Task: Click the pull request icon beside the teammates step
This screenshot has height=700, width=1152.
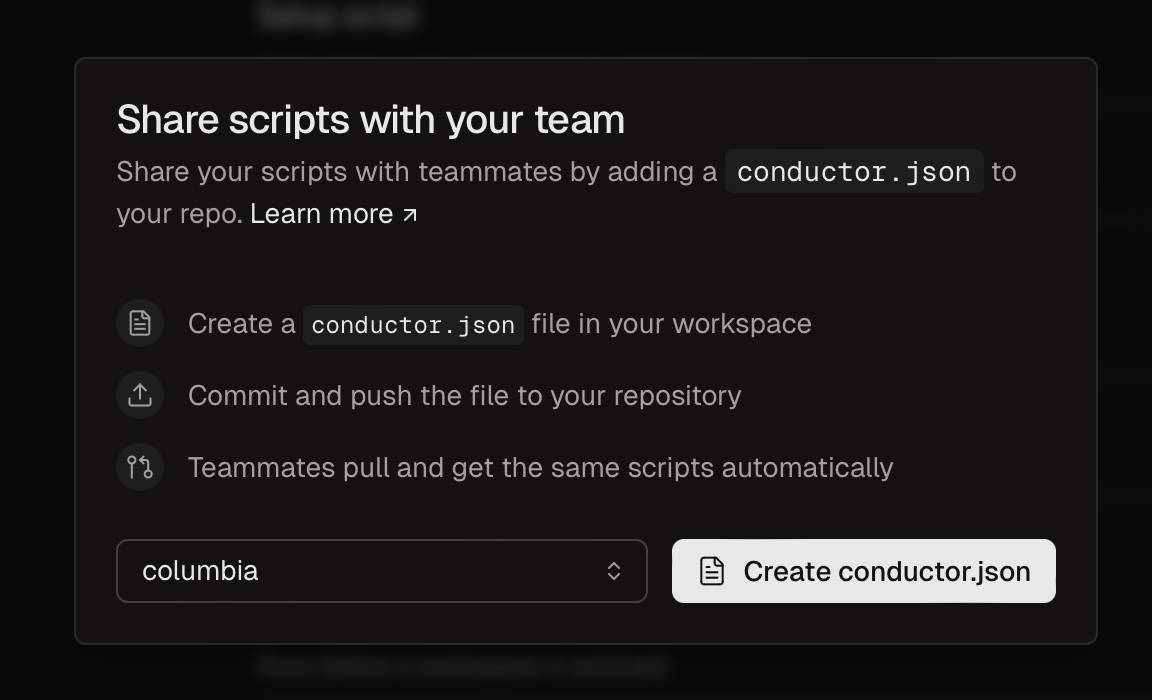Action: [x=139, y=467]
